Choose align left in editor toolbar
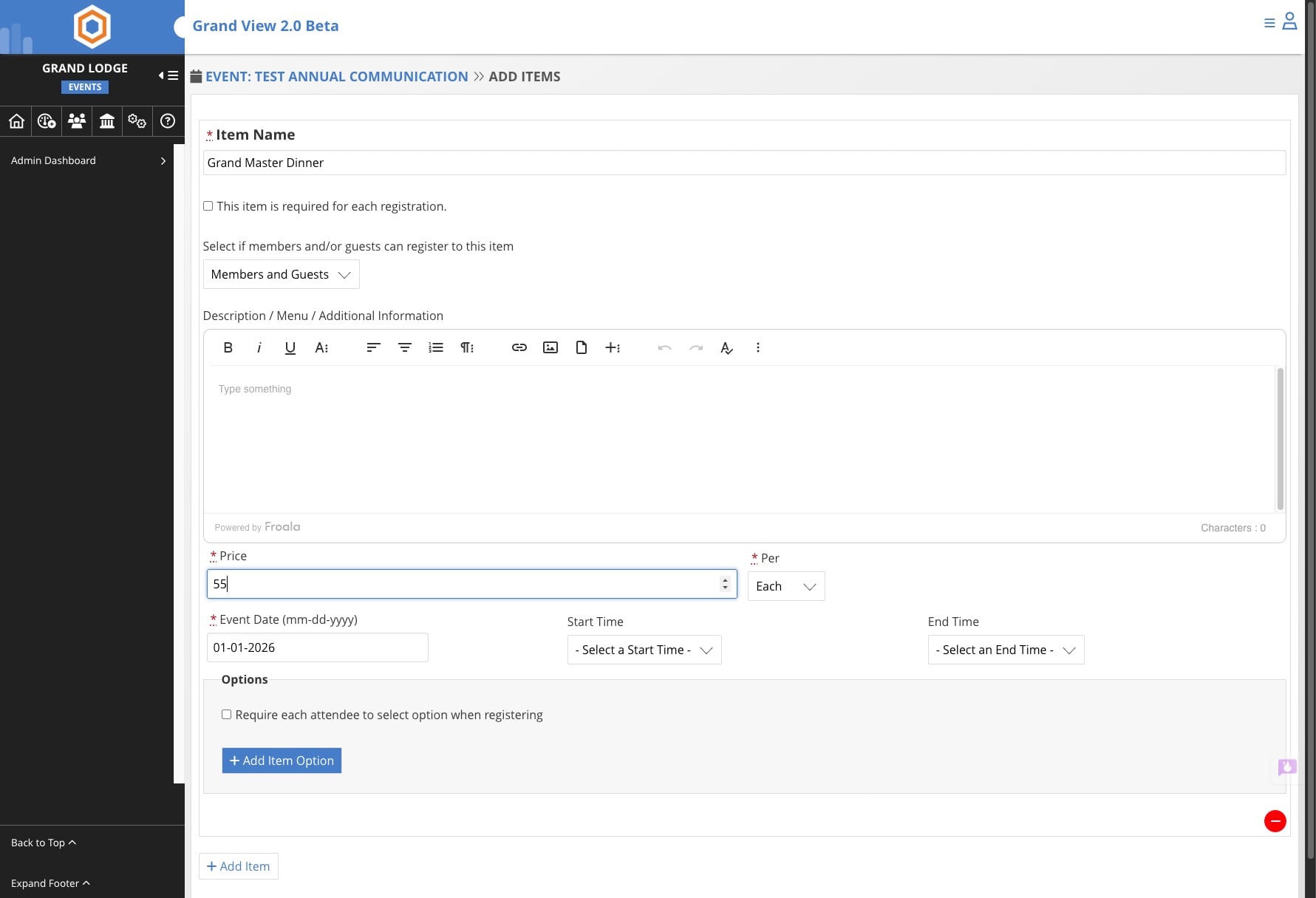1316x898 pixels. (x=373, y=347)
